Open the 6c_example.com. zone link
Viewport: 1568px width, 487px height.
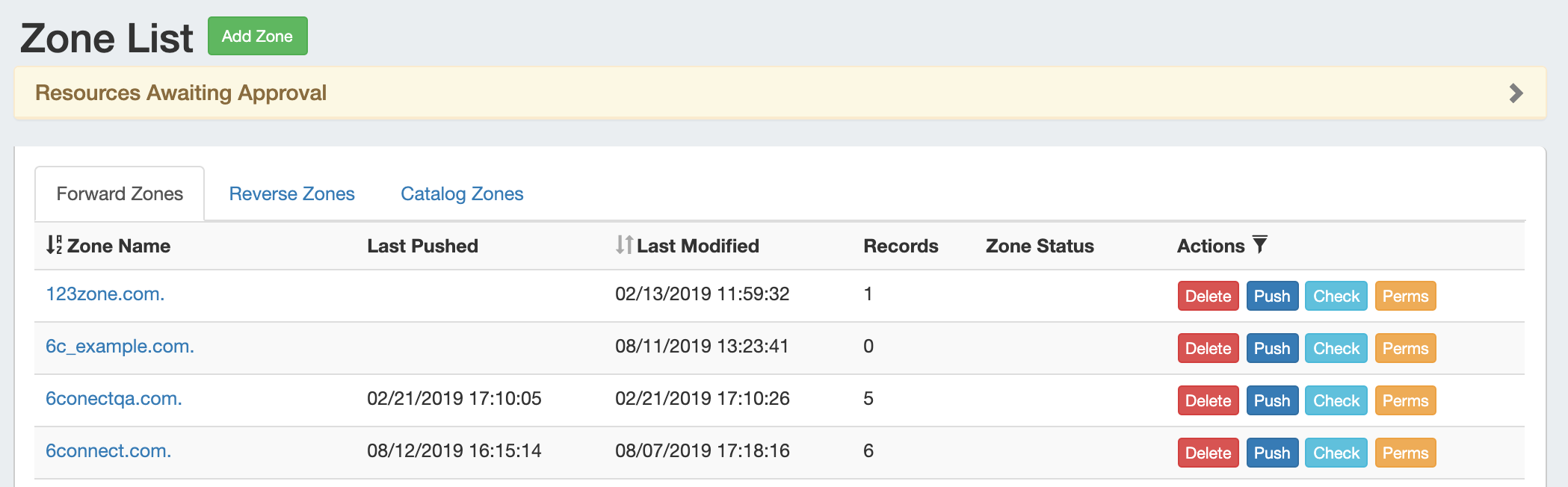tap(120, 347)
